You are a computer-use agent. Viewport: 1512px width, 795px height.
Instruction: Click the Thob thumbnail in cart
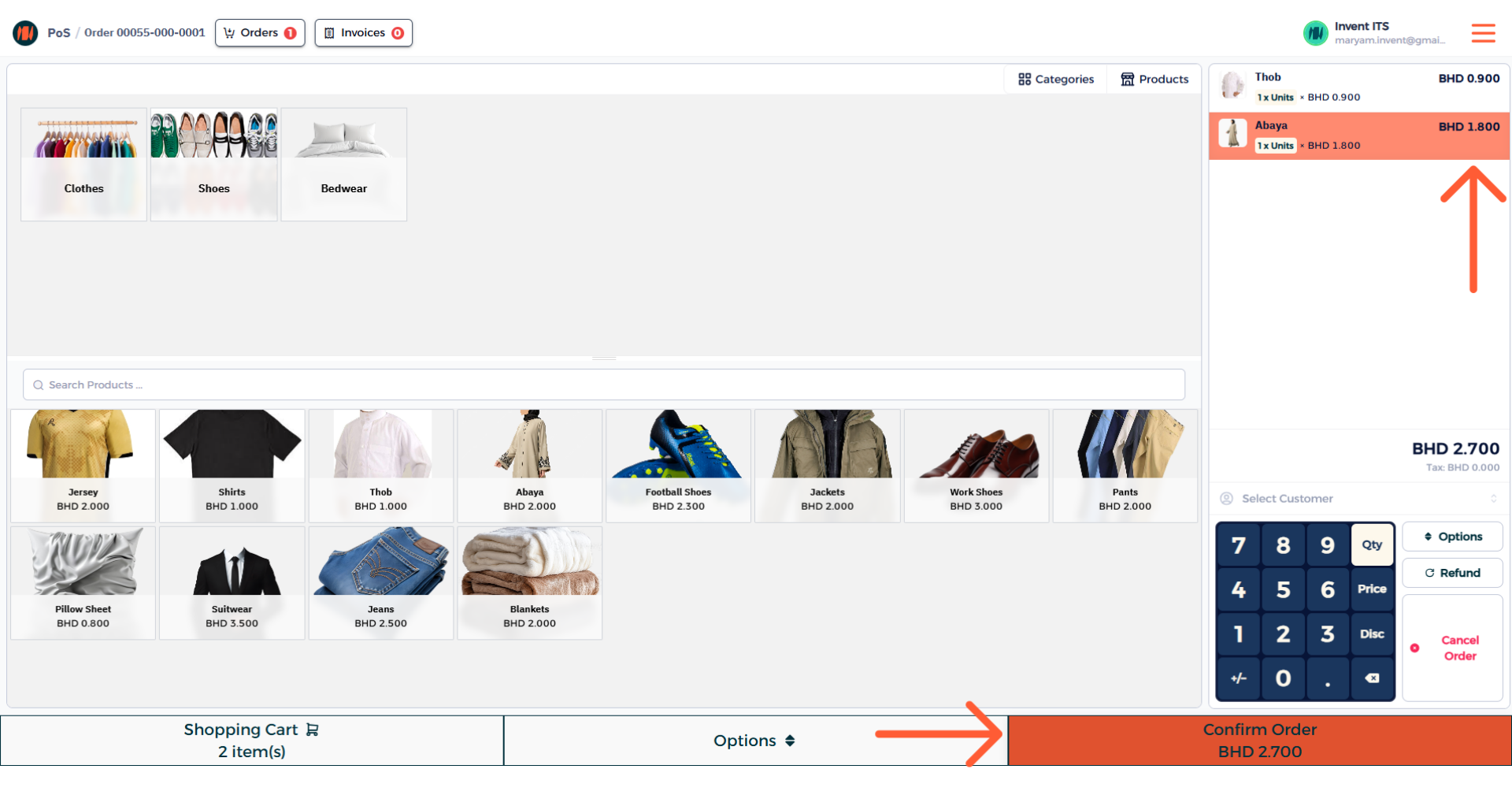tap(1232, 85)
